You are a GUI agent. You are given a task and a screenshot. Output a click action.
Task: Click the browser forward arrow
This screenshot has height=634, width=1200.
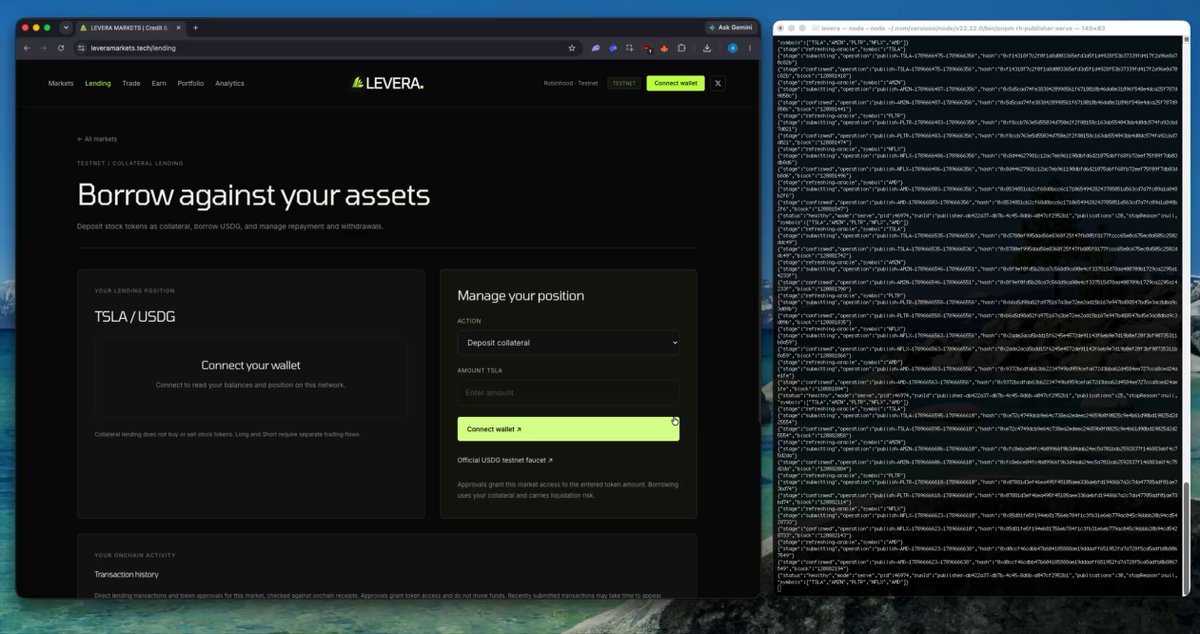point(44,47)
